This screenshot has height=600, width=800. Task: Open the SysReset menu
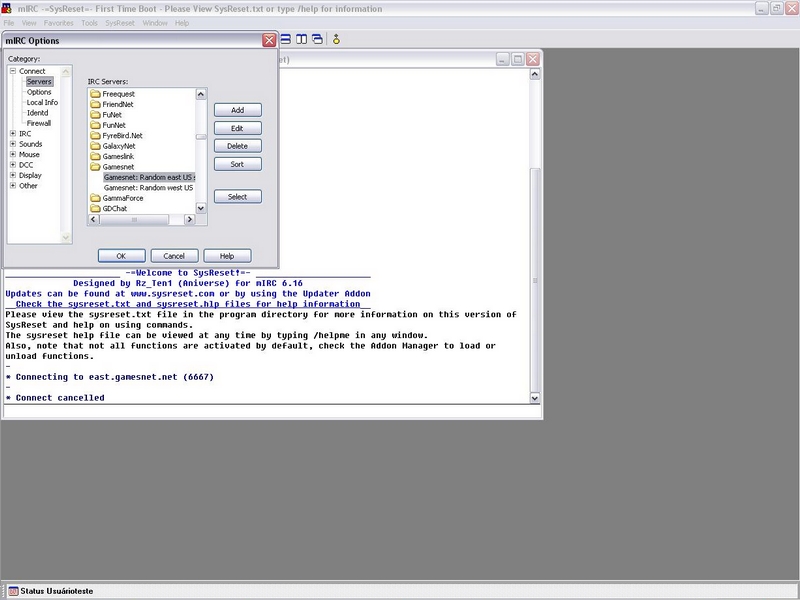click(120, 22)
